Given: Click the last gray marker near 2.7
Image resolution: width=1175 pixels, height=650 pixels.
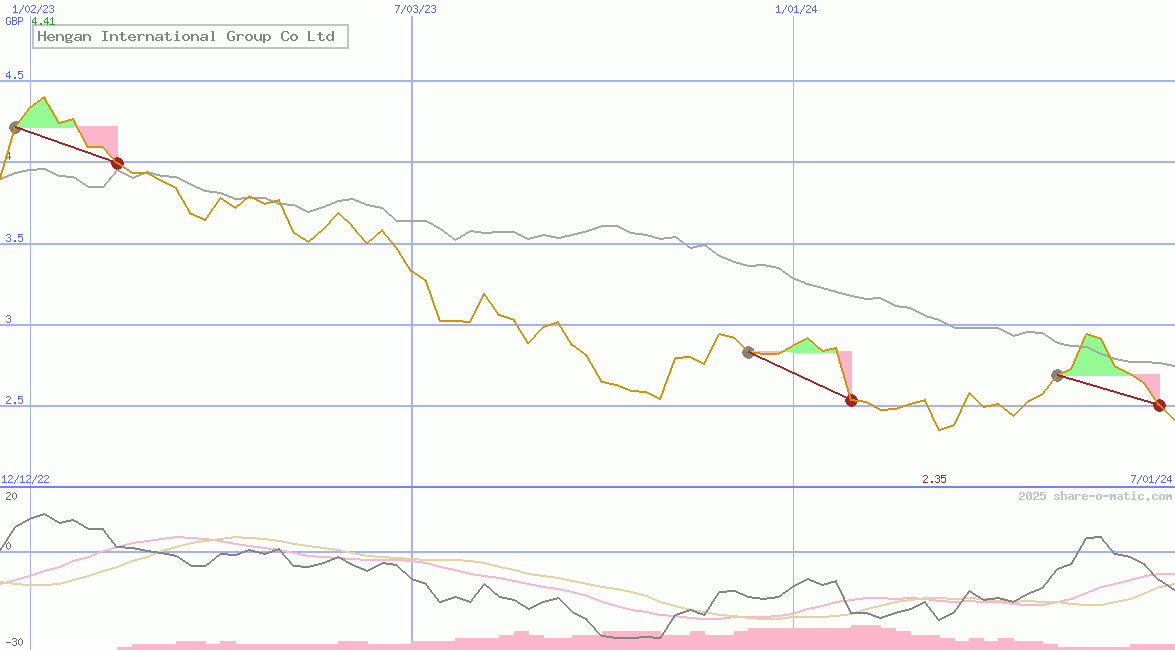Looking at the screenshot, I should [1058, 375].
